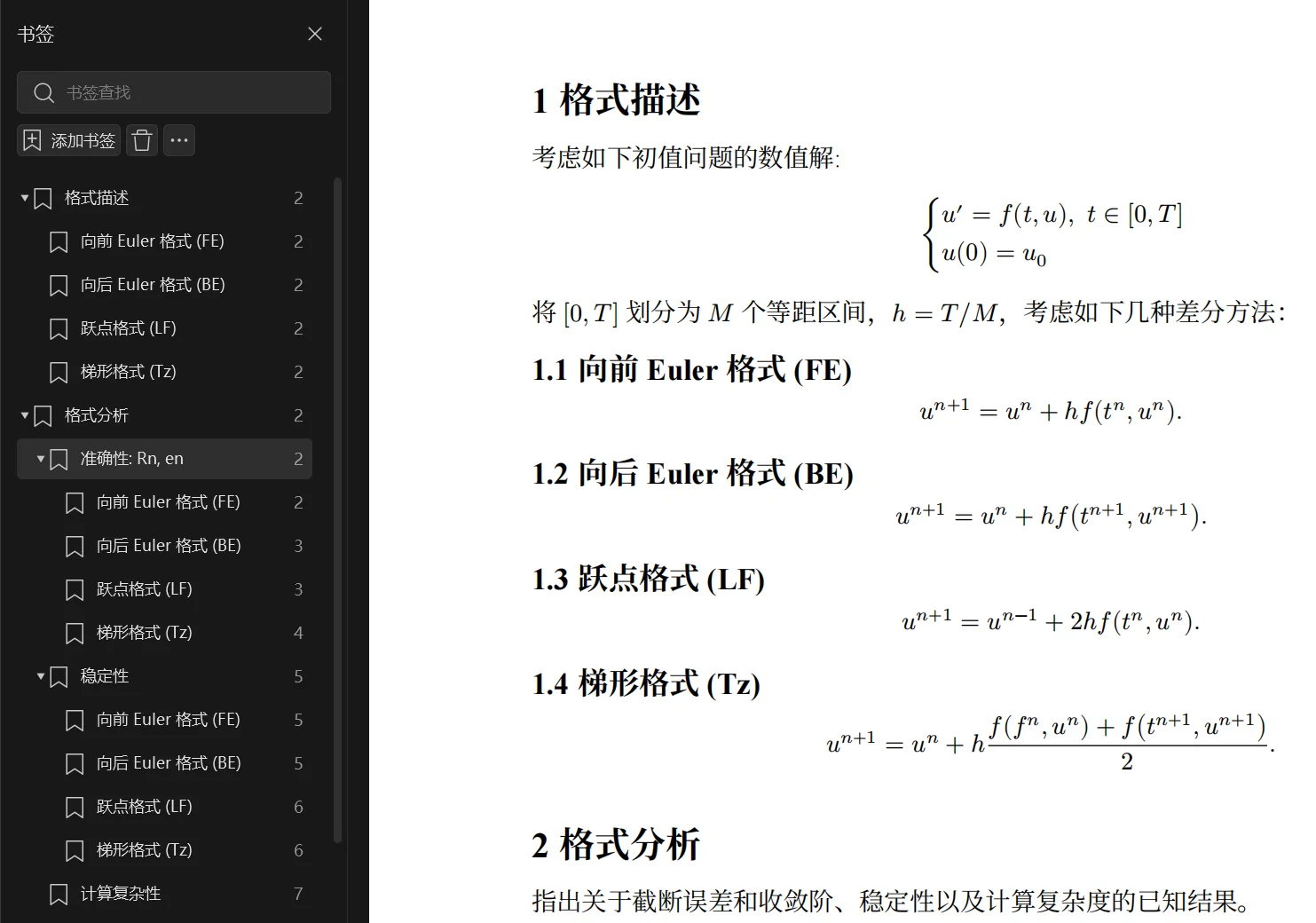Jump to 向后 Euler 格式 (BE) on page 3
Viewport: 1316px width, 923px height.
click(169, 546)
